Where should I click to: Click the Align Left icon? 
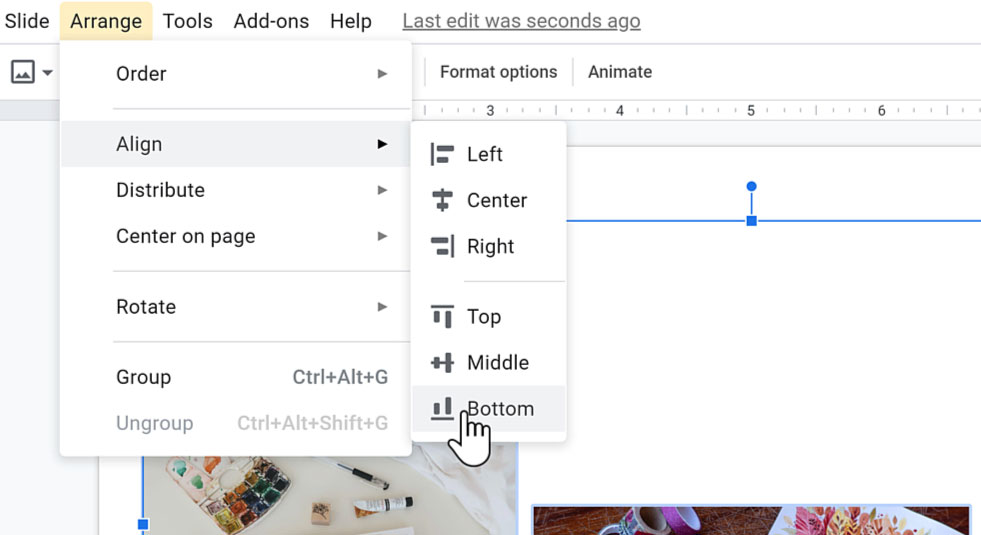[x=442, y=154]
